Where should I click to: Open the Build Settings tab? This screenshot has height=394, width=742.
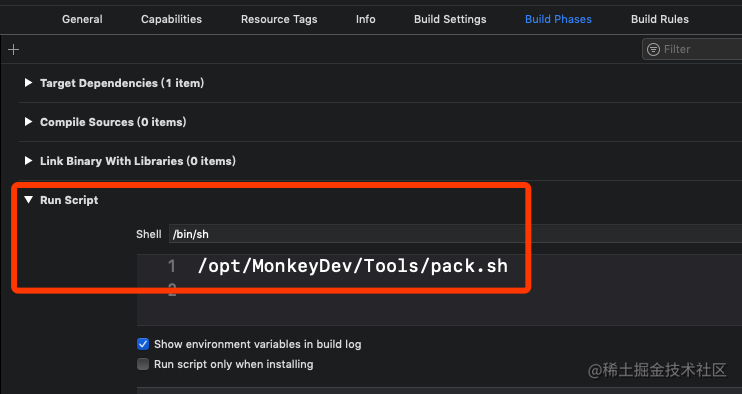coord(450,19)
